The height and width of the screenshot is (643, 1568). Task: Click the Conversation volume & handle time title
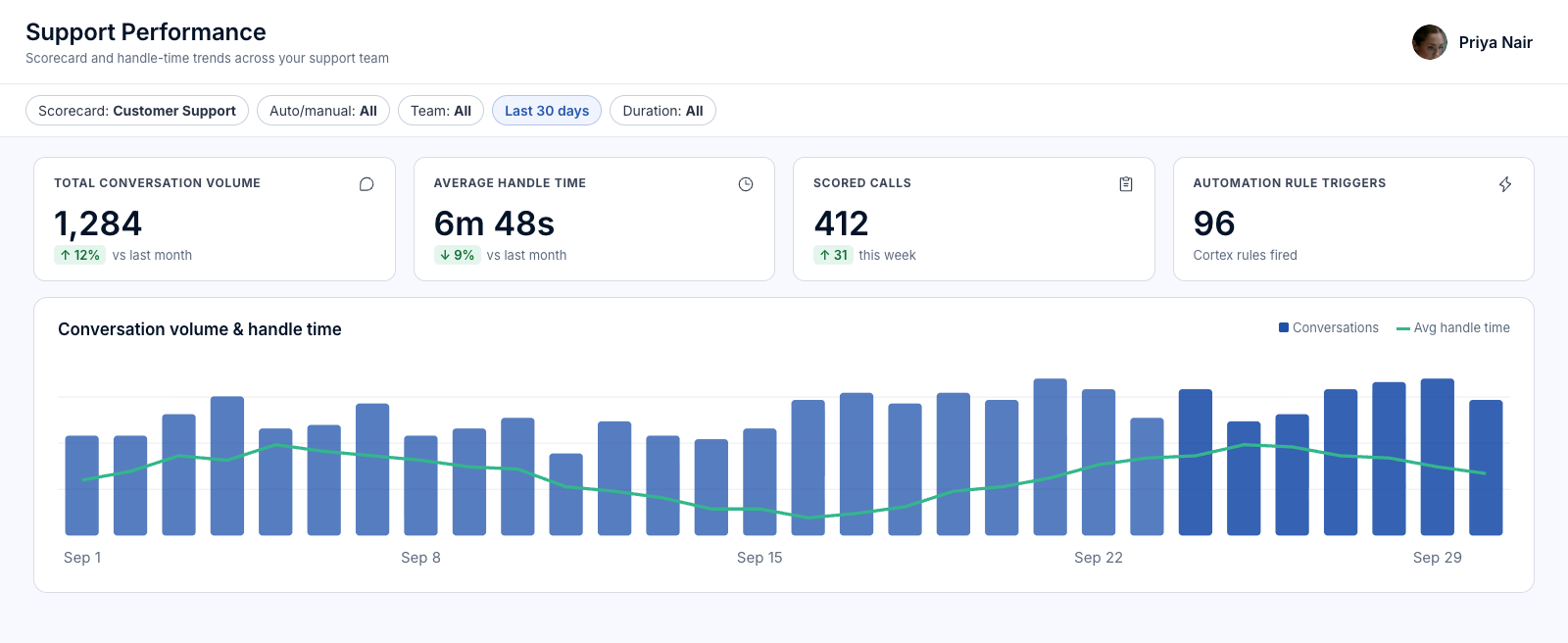200,329
